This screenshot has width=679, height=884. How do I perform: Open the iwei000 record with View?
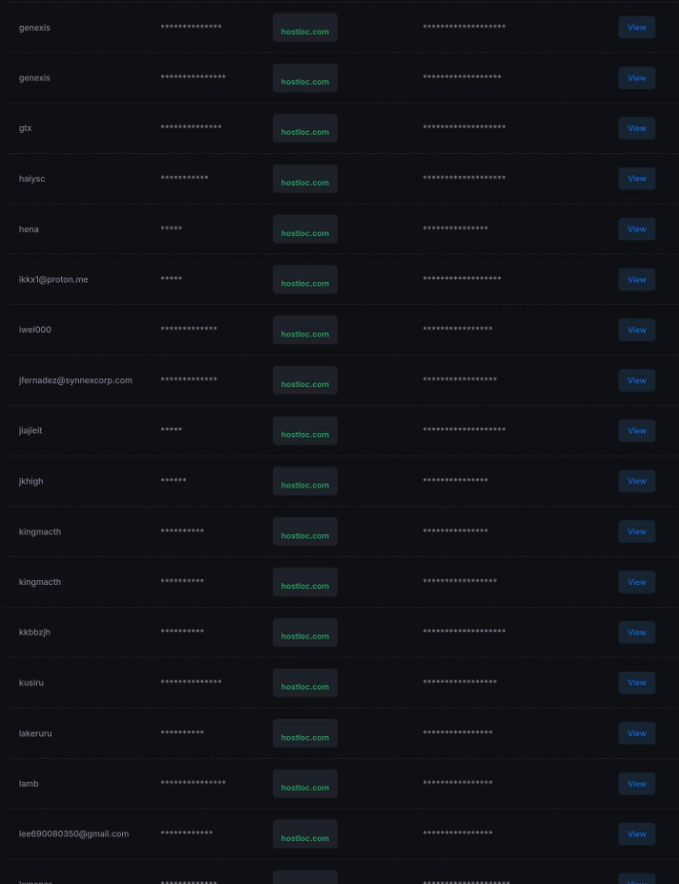(x=637, y=330)
